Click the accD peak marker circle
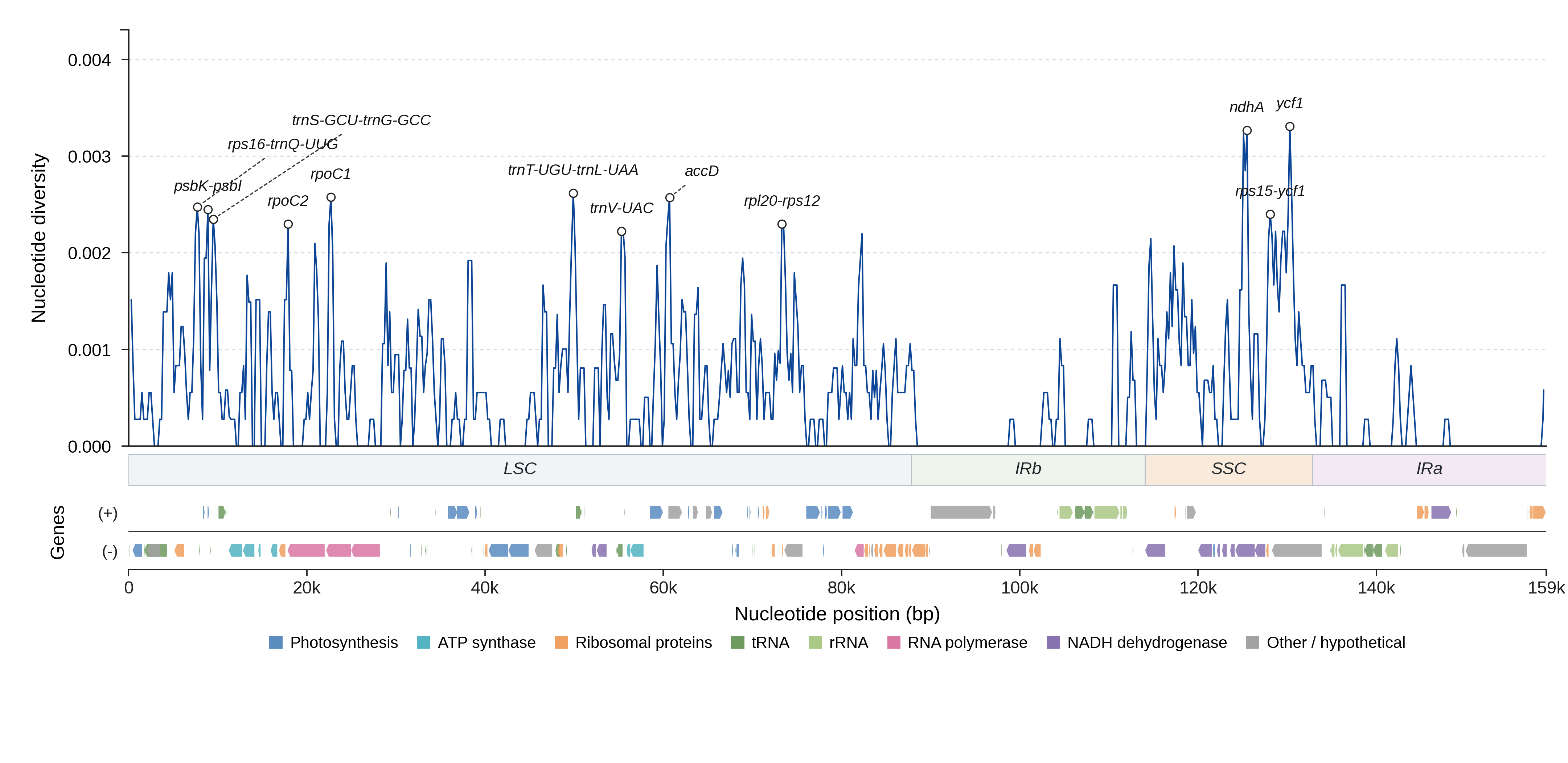The height and width of the screenshot is (763, 1568). pyautogui.click(x=670, y=197)
